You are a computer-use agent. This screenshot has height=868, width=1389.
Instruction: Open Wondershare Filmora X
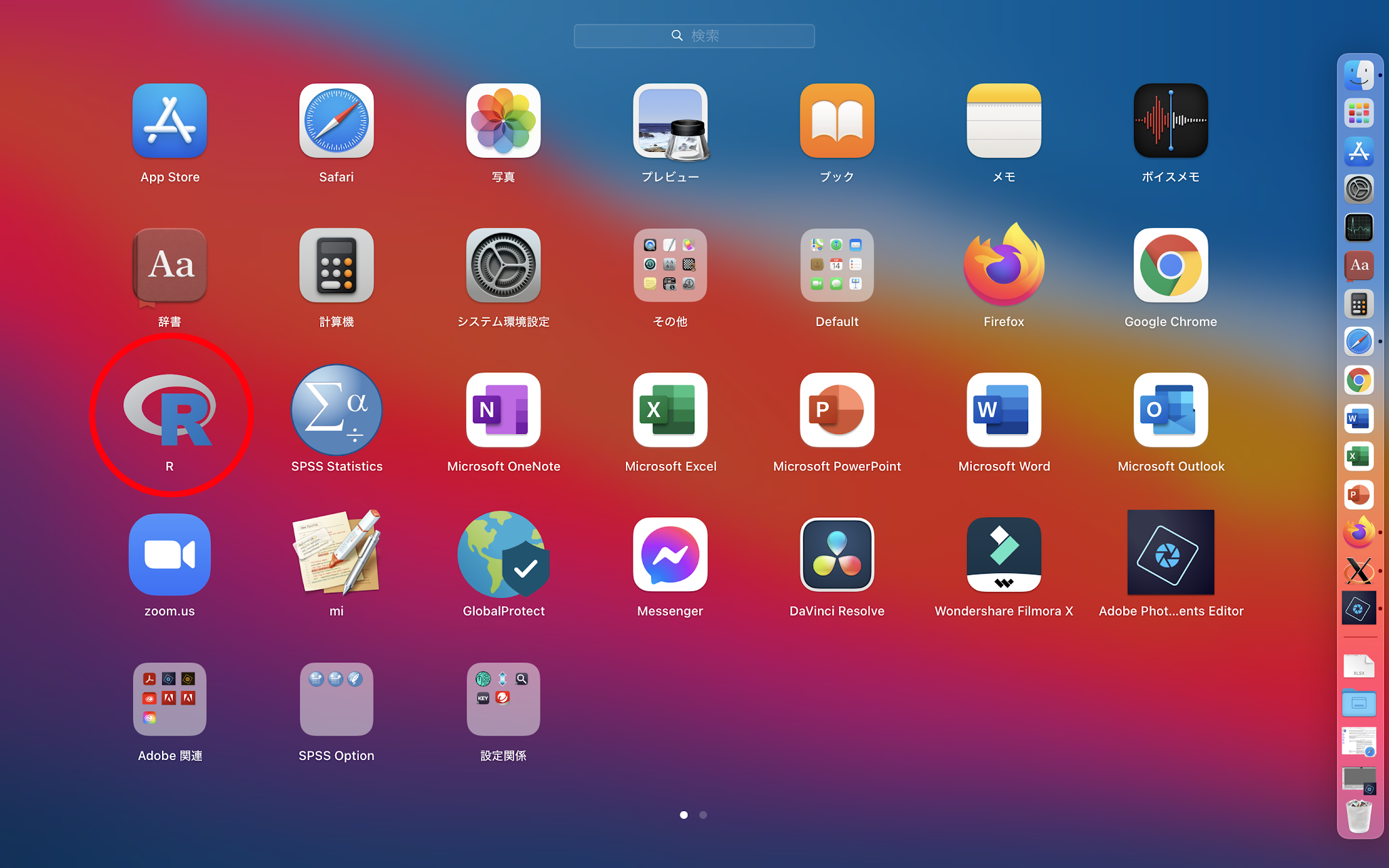[x=1003, y=554]
